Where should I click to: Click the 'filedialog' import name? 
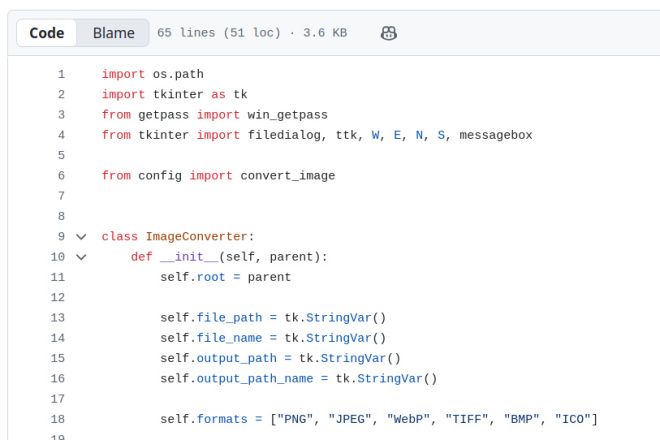284,135
